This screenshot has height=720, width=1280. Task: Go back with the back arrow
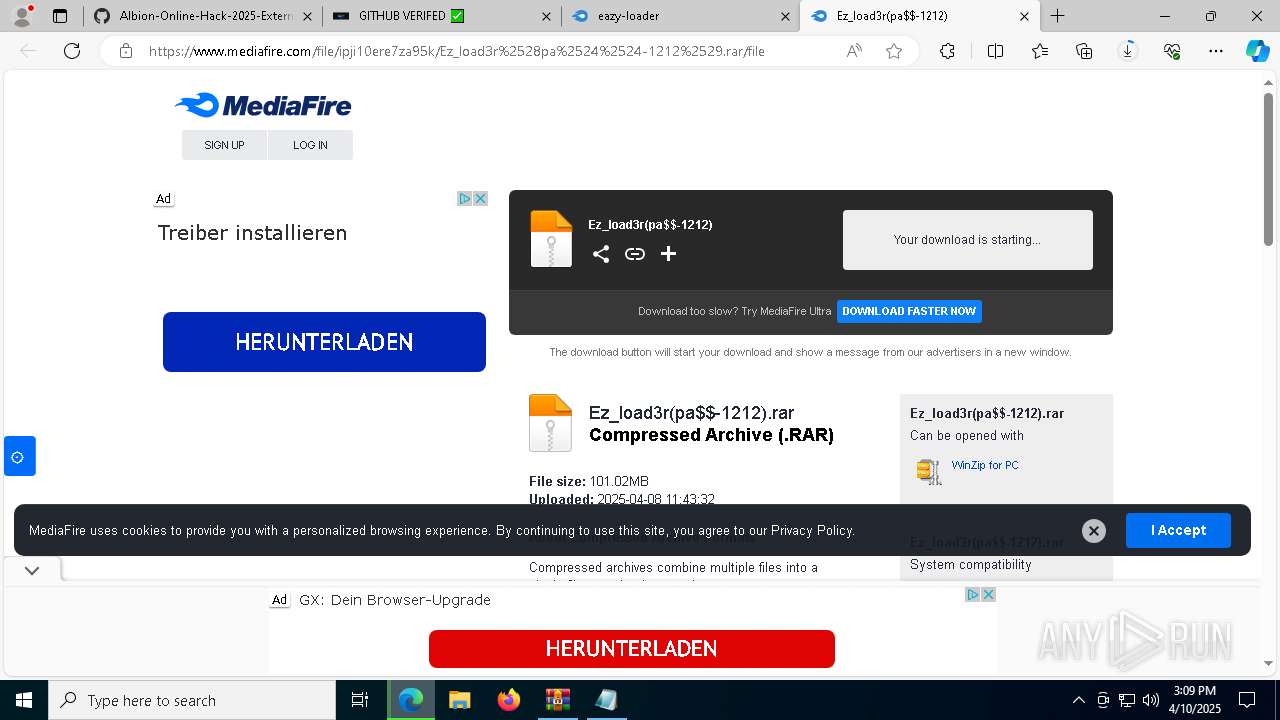click(x=28, y=51)
